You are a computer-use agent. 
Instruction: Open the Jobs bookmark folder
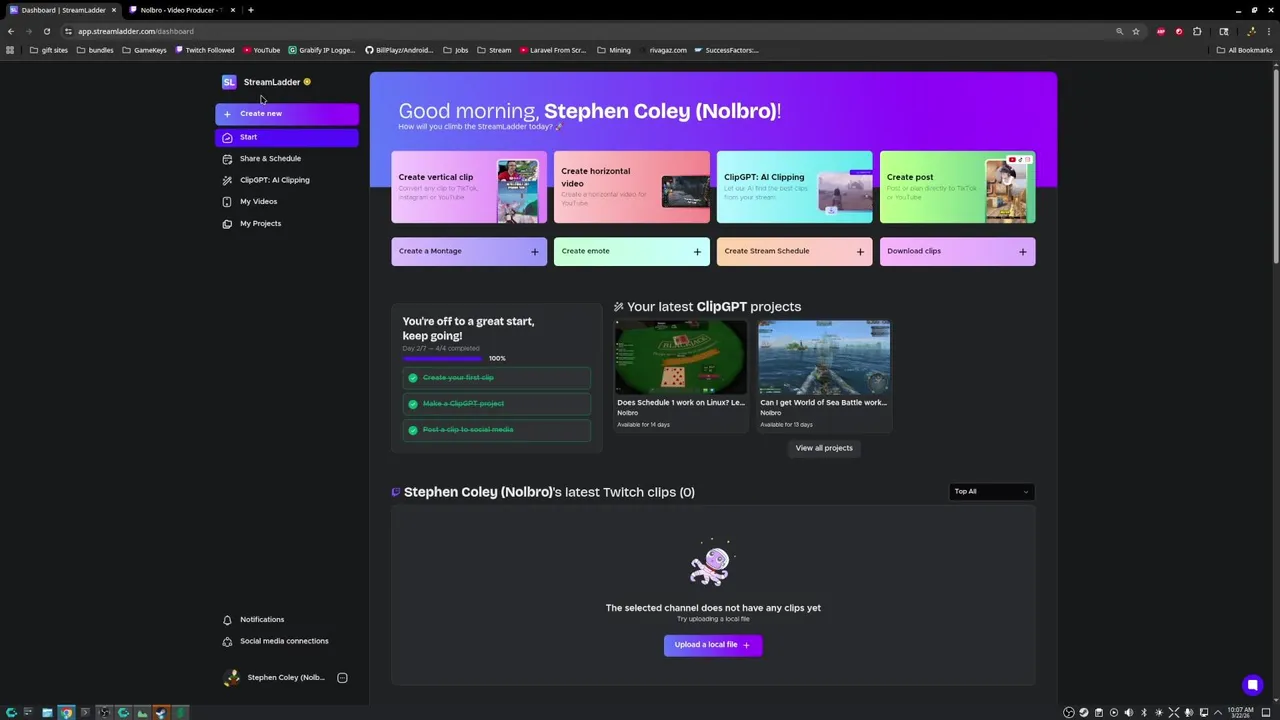[x=455, y=50]
